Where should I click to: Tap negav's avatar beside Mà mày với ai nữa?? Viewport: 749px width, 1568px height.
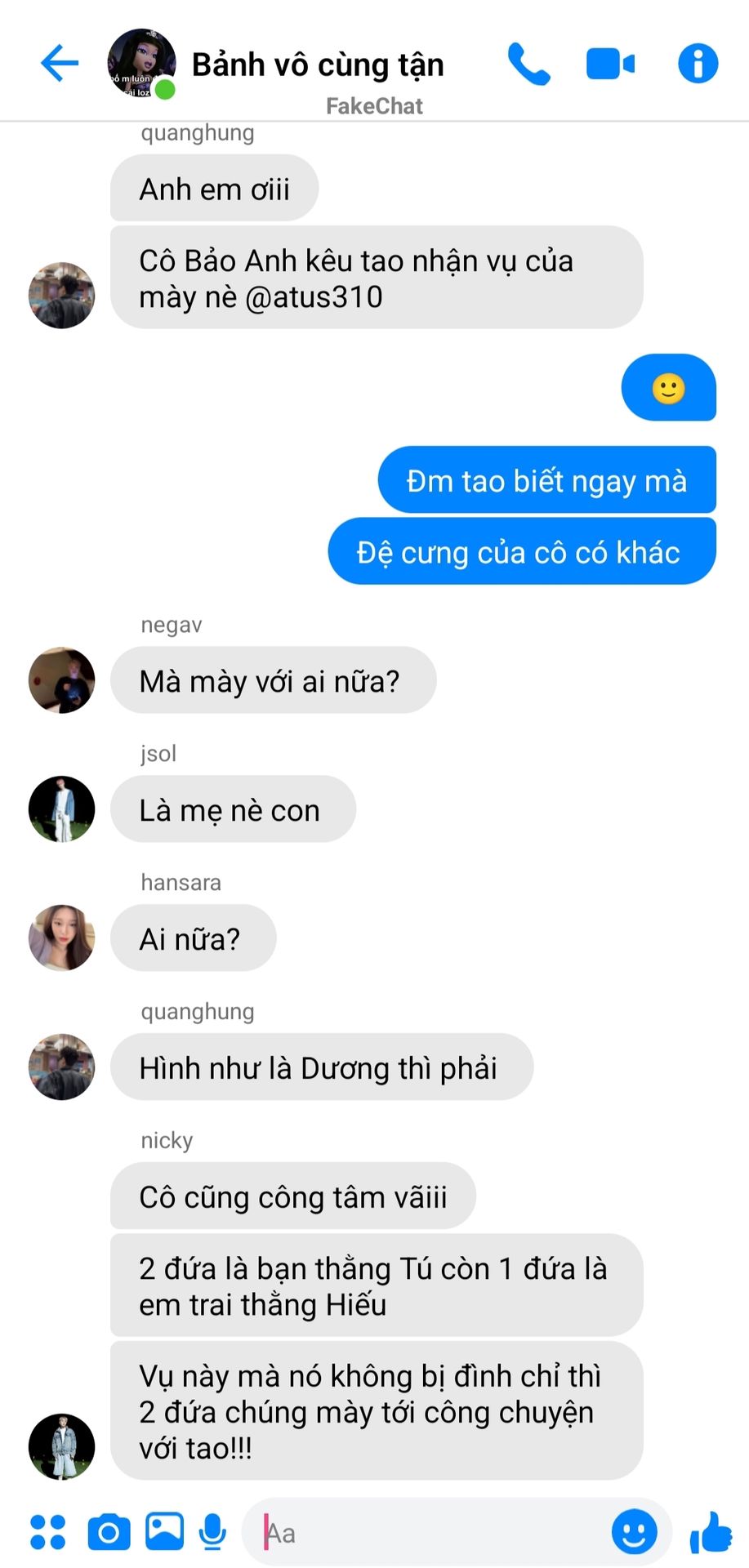[62, 680]
